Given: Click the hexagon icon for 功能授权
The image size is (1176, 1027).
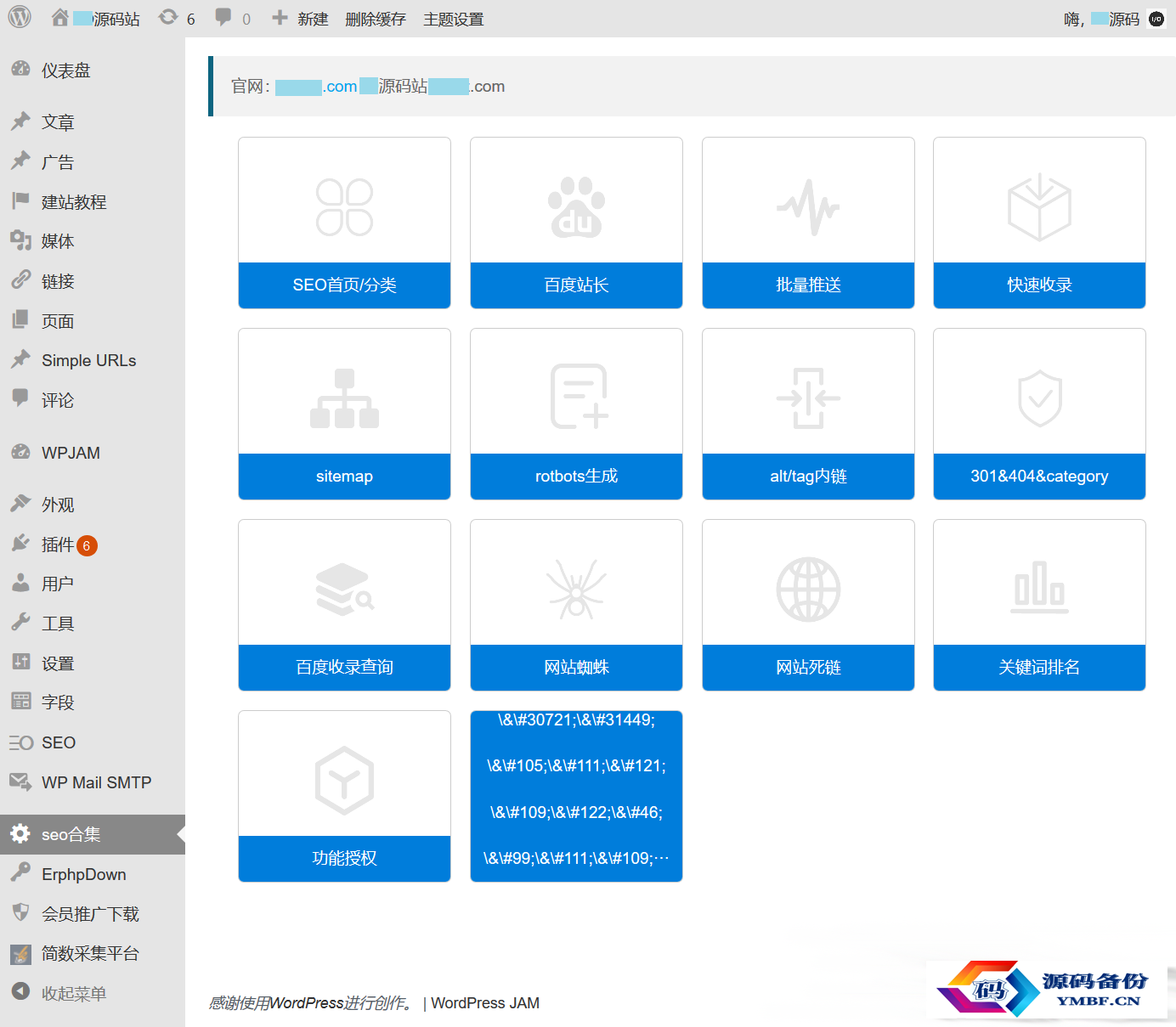Looking at the screenshot, I should [344, 781].
